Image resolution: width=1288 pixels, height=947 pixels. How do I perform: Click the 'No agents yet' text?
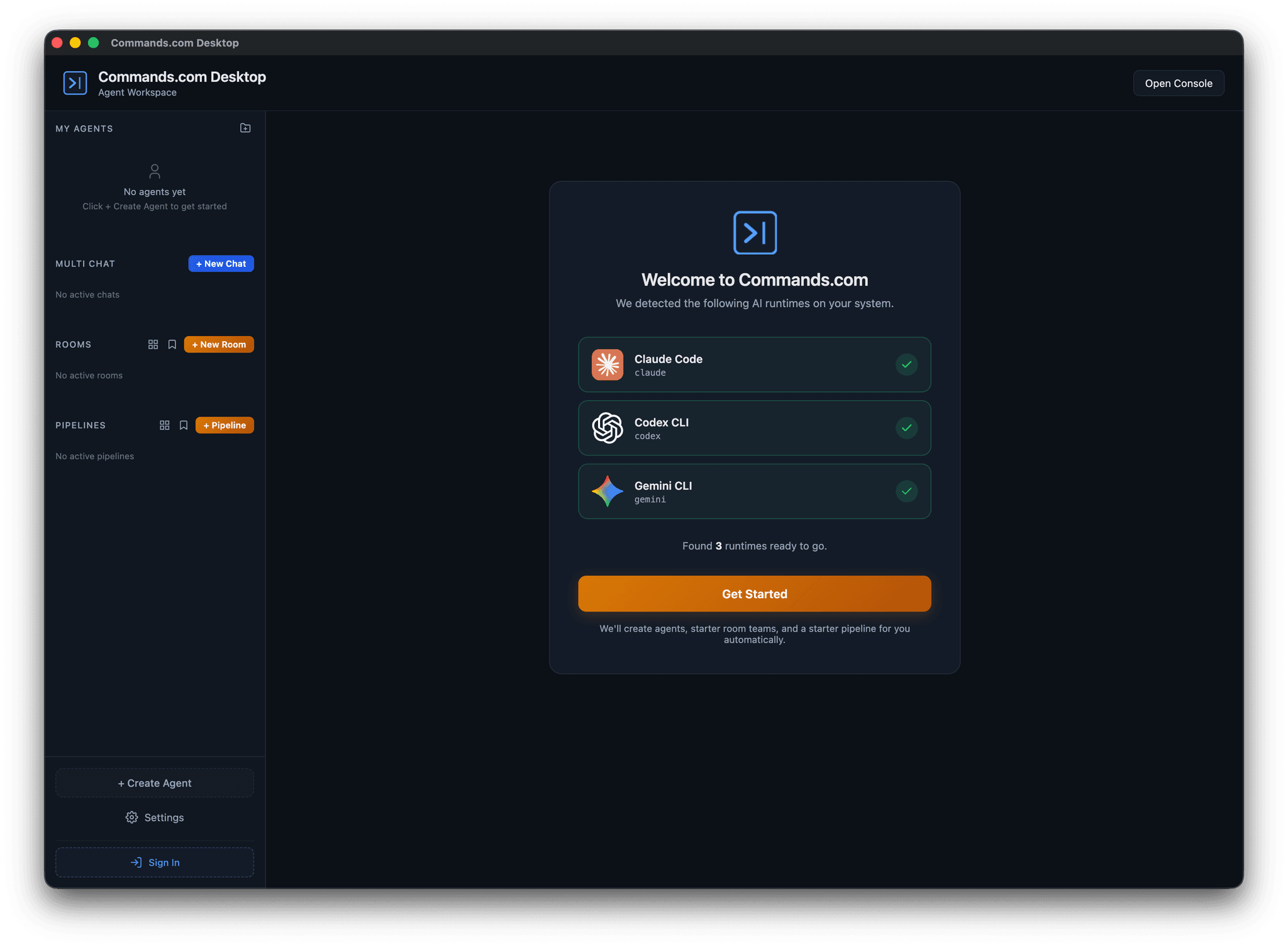tap(155, 192)
